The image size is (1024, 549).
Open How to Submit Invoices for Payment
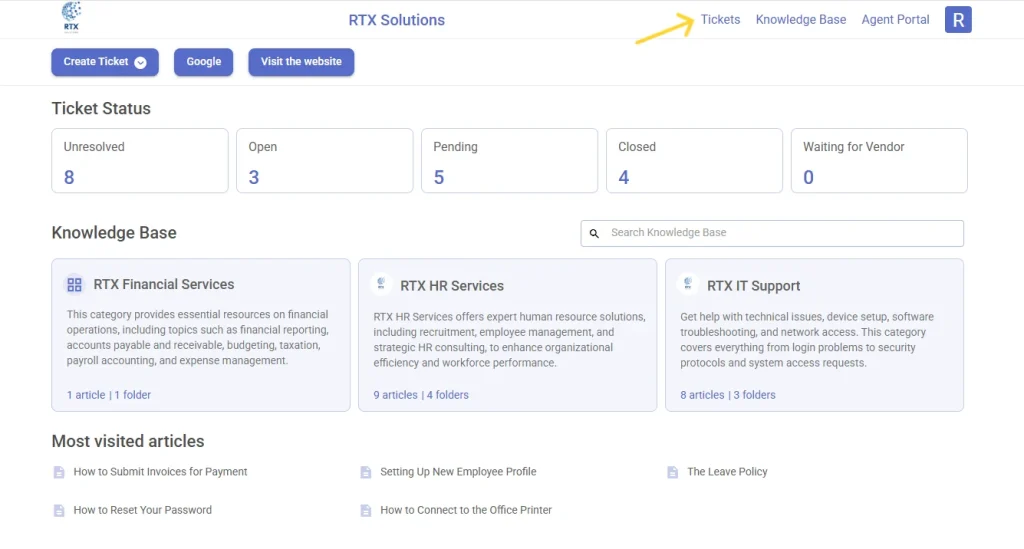pos(160,472)
